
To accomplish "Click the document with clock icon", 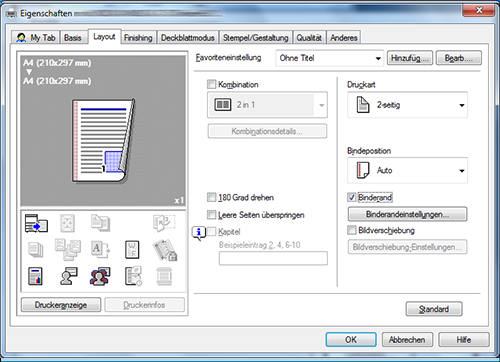I will tap(133, 276).
